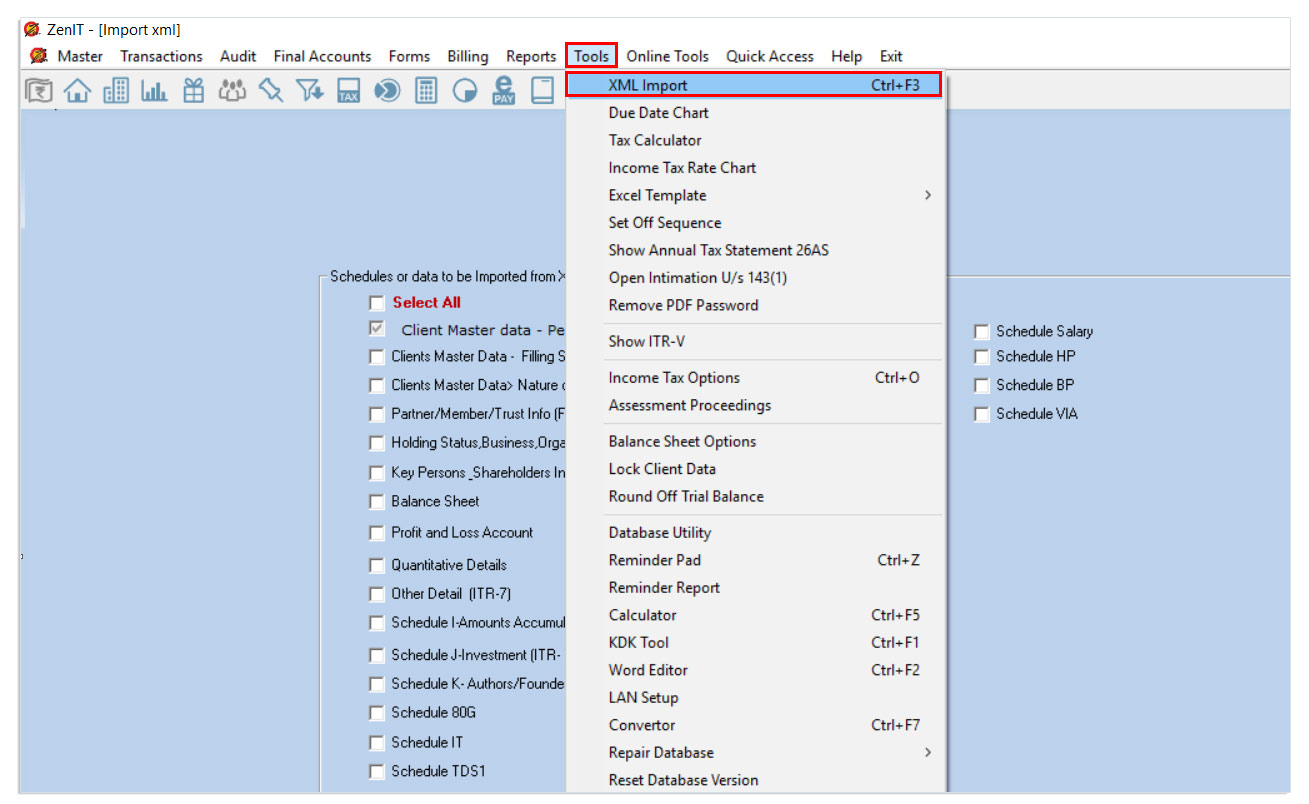Choose XML Import from the Tools menu
The image size is (1309, 804).
754,85
